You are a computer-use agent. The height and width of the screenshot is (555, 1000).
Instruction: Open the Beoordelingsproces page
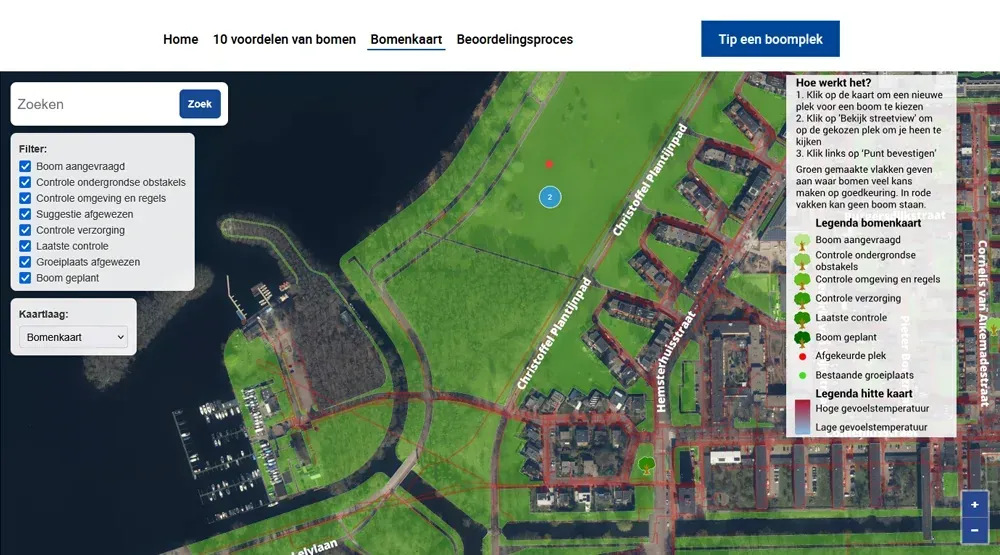pyautogui.click(x=515, y=40)
